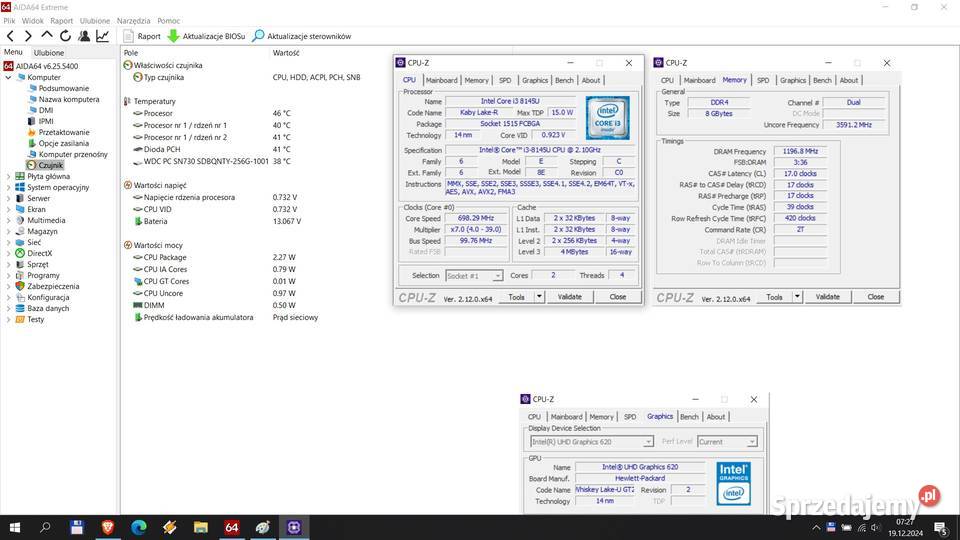The width and height of the screenshot is (960, 540).
Task: Open the Ulubione menu in the menu bar
Action: pyautogui.click(x=95, y=21)
